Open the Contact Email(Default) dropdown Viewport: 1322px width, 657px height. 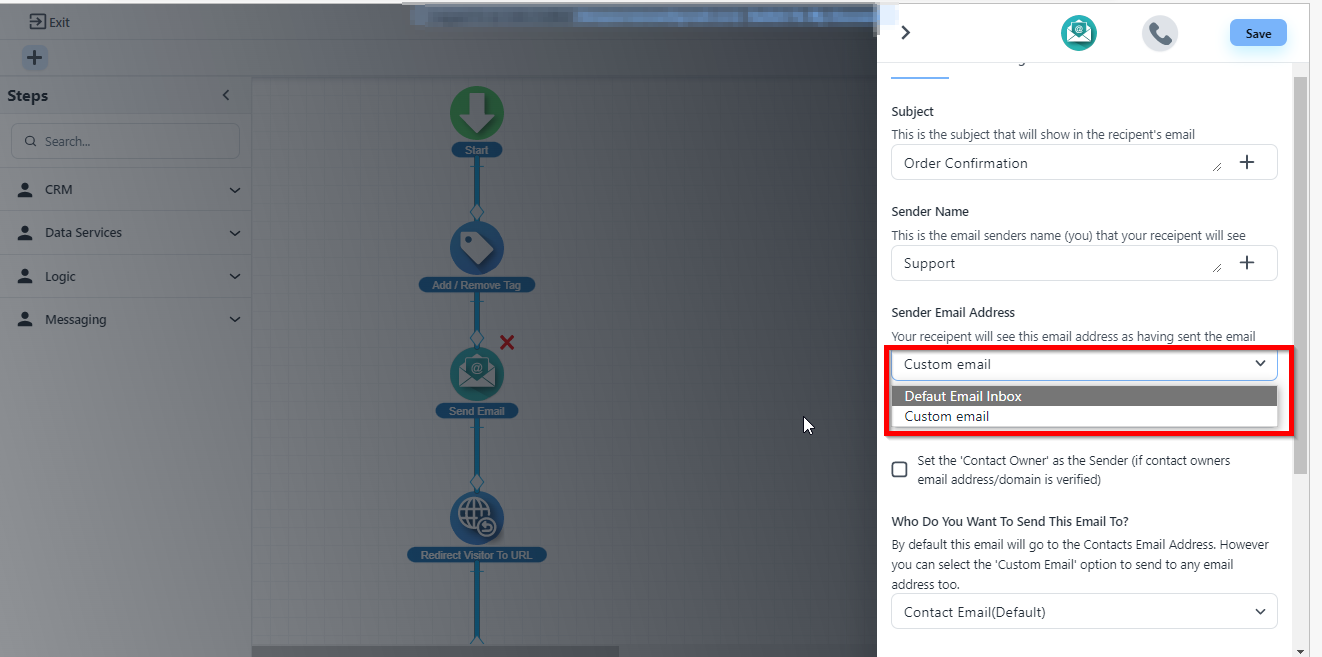[1084, 612]
